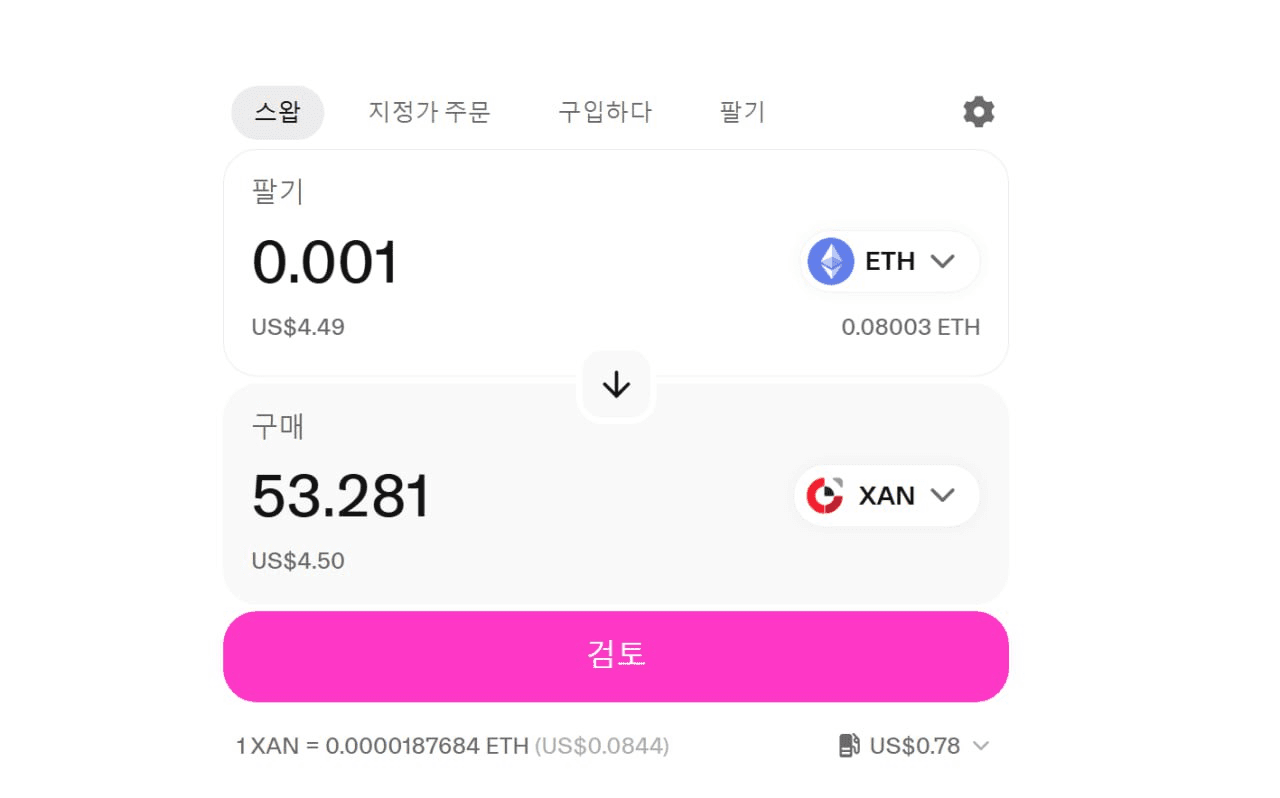
Task: Click the 0.08003 ETH balance text
Action: [910, 327]
